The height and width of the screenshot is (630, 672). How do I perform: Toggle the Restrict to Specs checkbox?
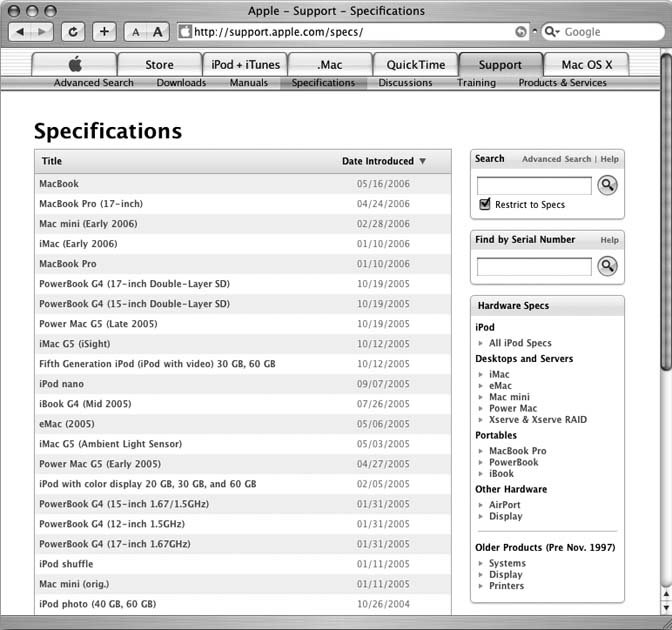click(x=486, y=205)
